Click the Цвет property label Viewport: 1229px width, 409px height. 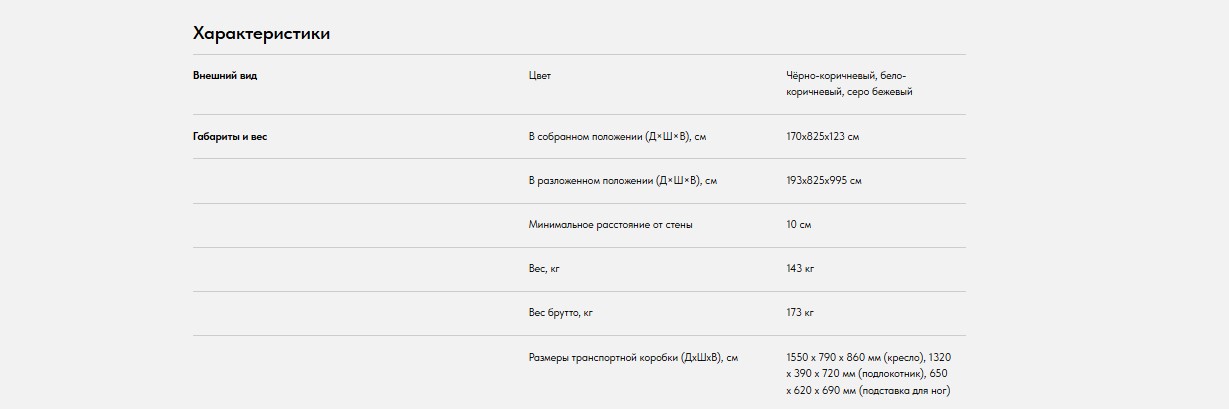[x=539, y=76]
